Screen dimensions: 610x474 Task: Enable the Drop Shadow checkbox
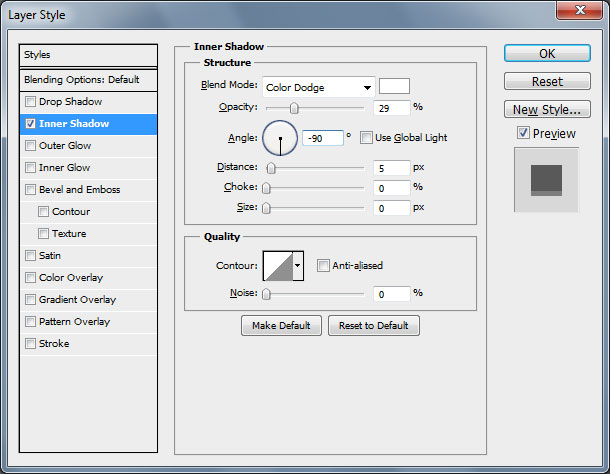click(31, 102)
